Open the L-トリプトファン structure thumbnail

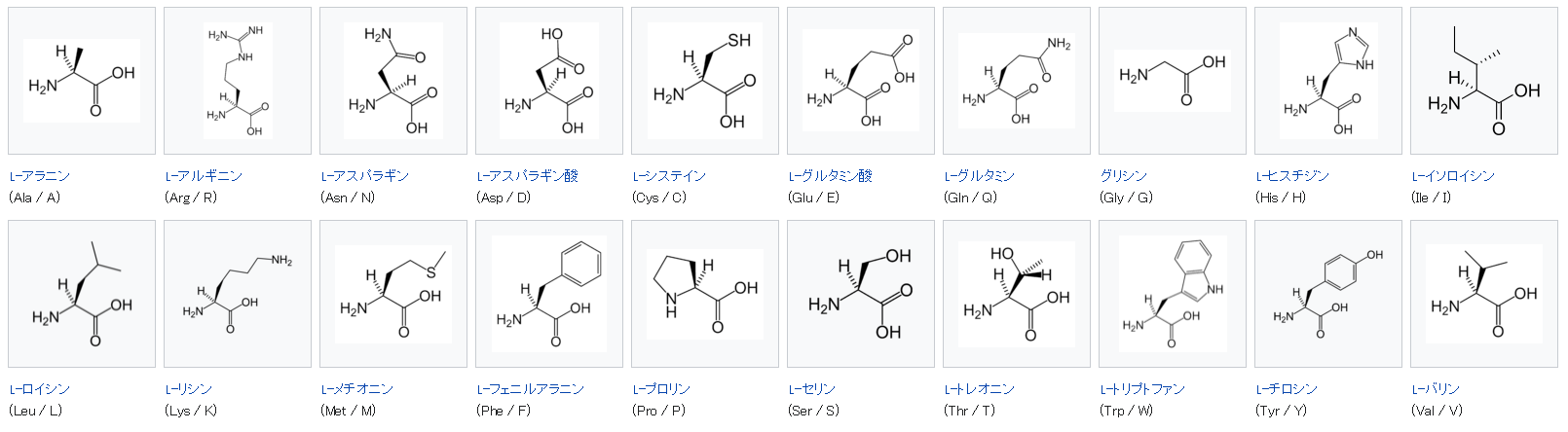pos(1173,294)
